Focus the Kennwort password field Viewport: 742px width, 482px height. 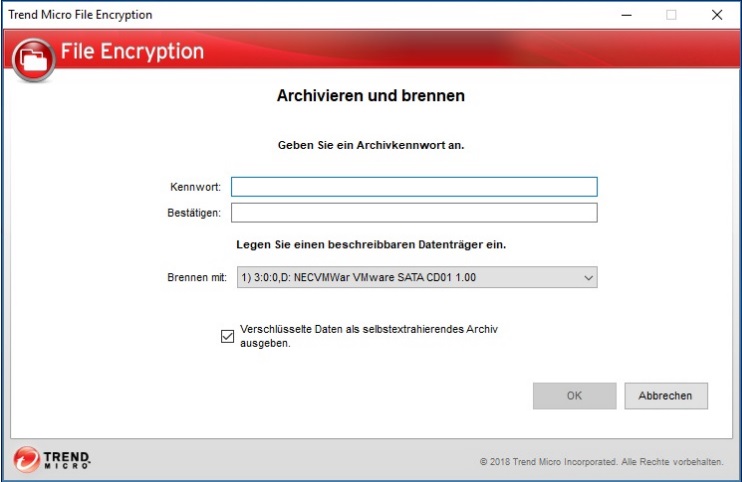coord(414,187)
